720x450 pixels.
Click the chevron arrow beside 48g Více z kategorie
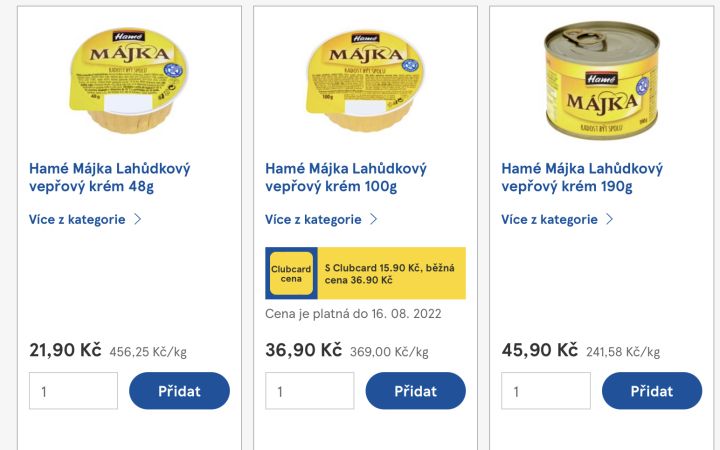pyautogui.click(x=137, y=219)
